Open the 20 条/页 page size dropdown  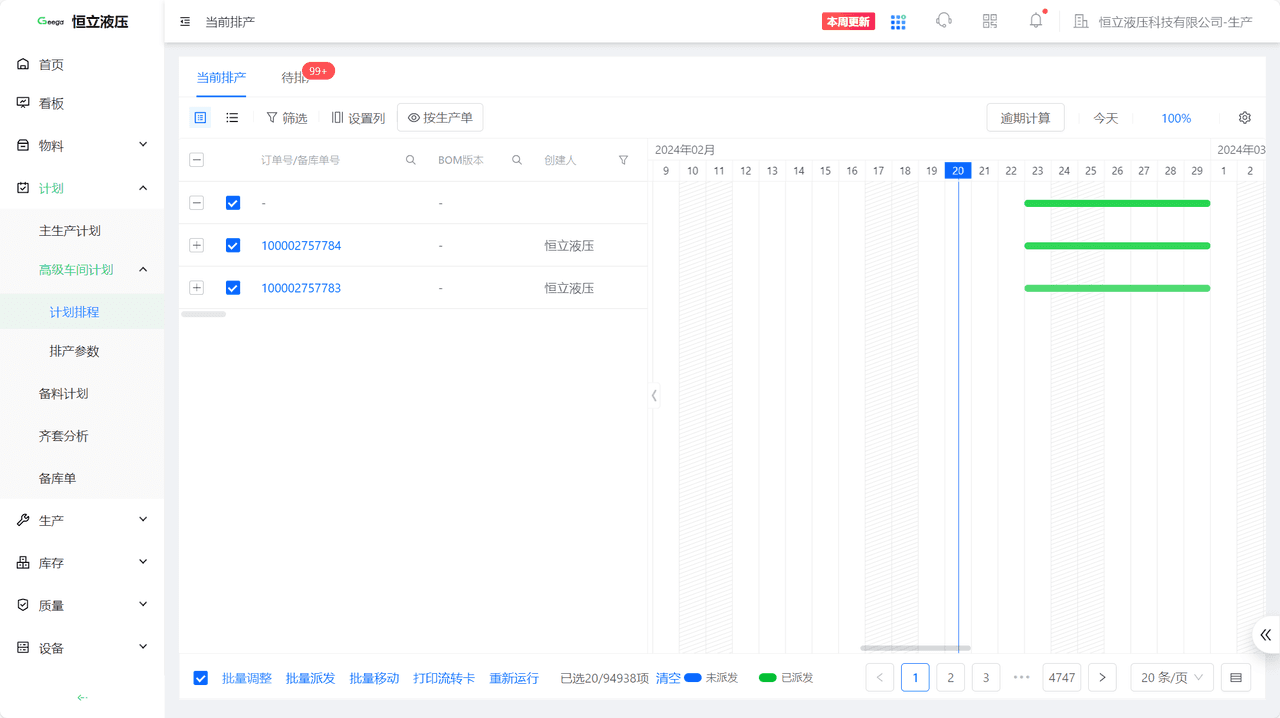click(x=1172, y=678)
